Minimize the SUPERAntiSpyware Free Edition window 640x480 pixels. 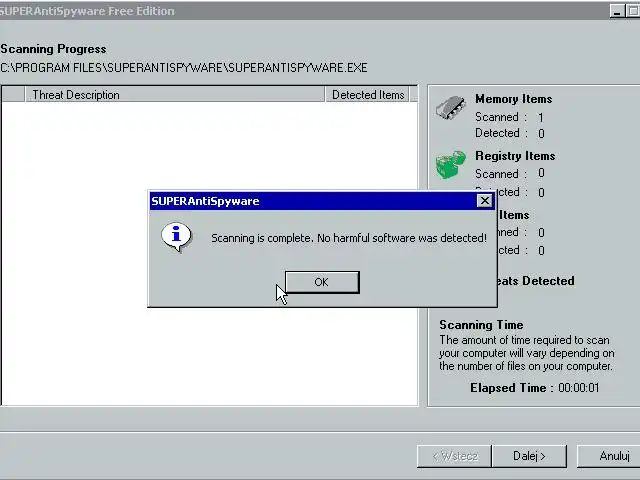click(617, 11)
